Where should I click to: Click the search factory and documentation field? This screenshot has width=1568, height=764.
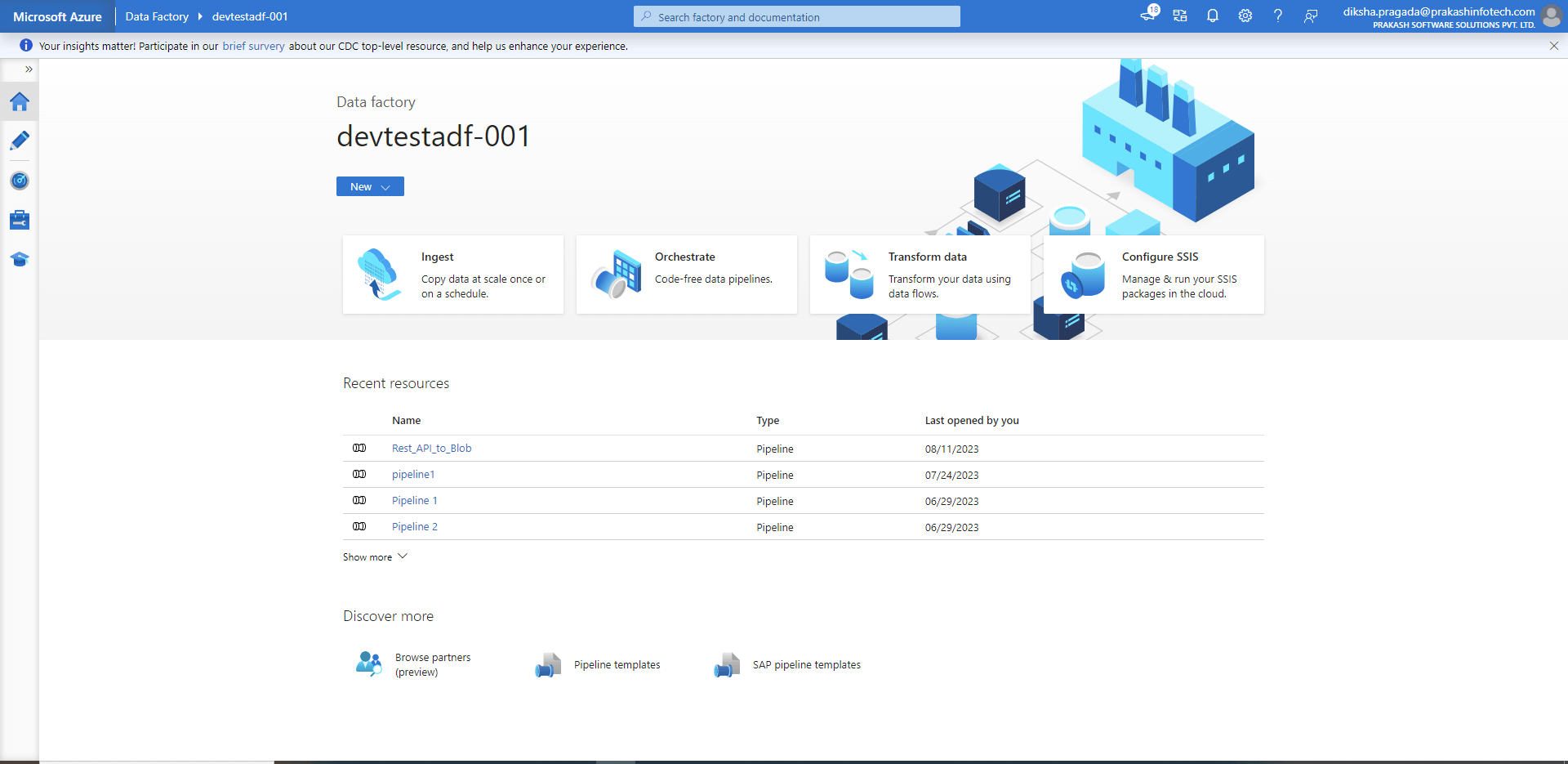[x=797, y=17]
